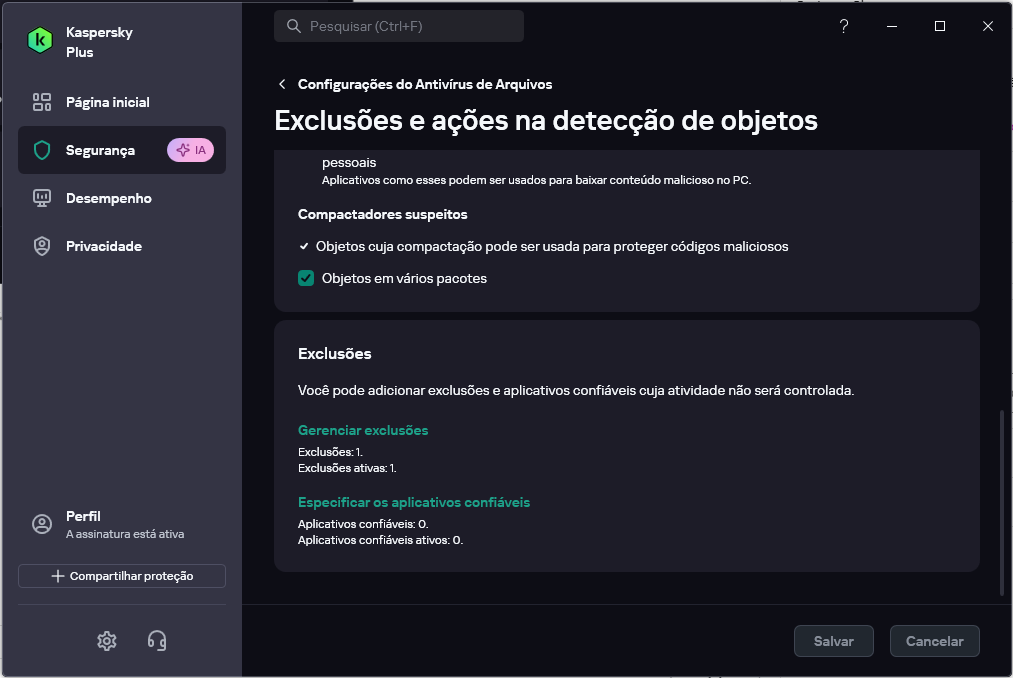Screen dimensions: 1013x678
Task: Open the Segurança section
Action: click(x=100, y=150)
